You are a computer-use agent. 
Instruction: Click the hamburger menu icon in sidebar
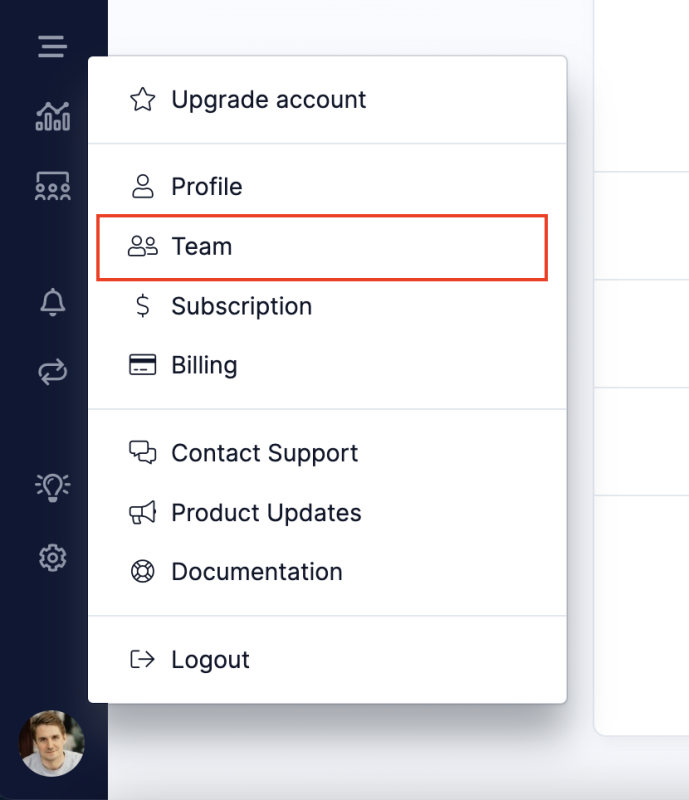tap(52, 46)
